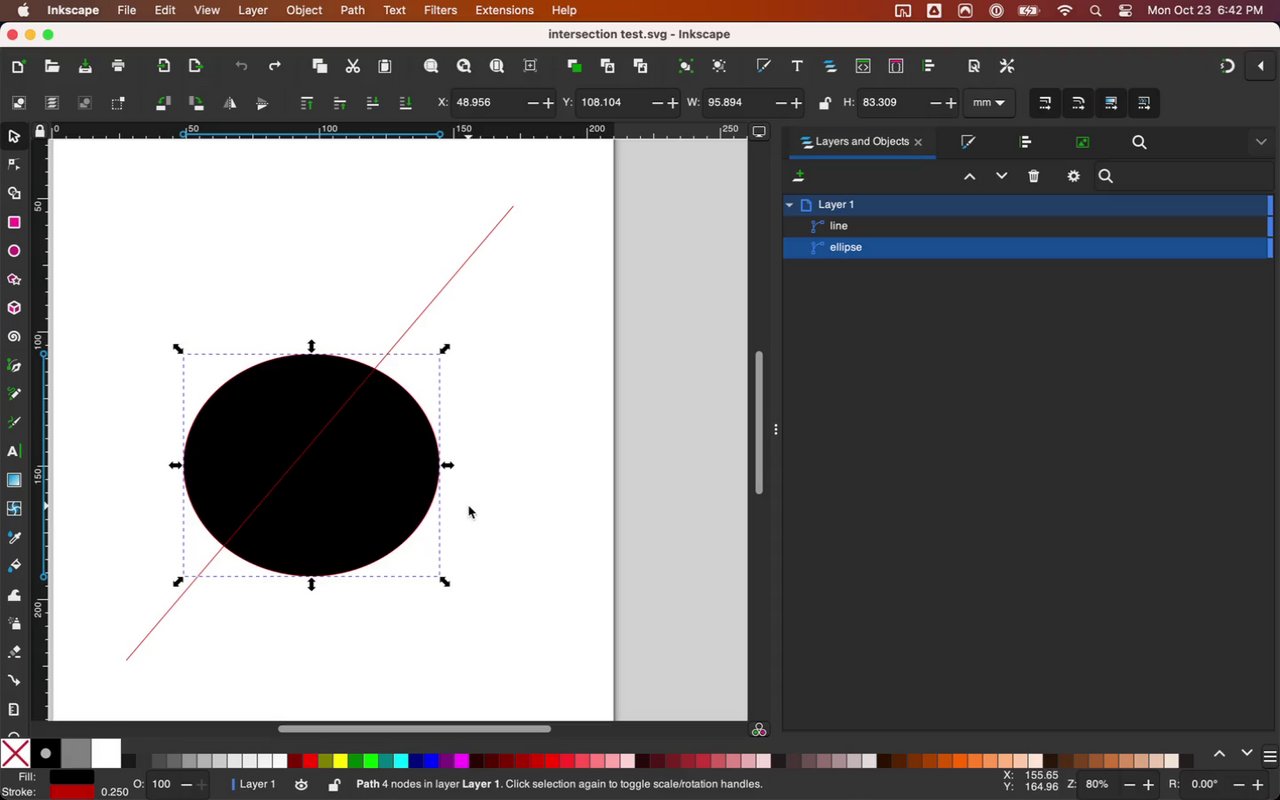Toggle the width/height ratio lock
The width and height of the screenshot is (1280, 800).
824,103
